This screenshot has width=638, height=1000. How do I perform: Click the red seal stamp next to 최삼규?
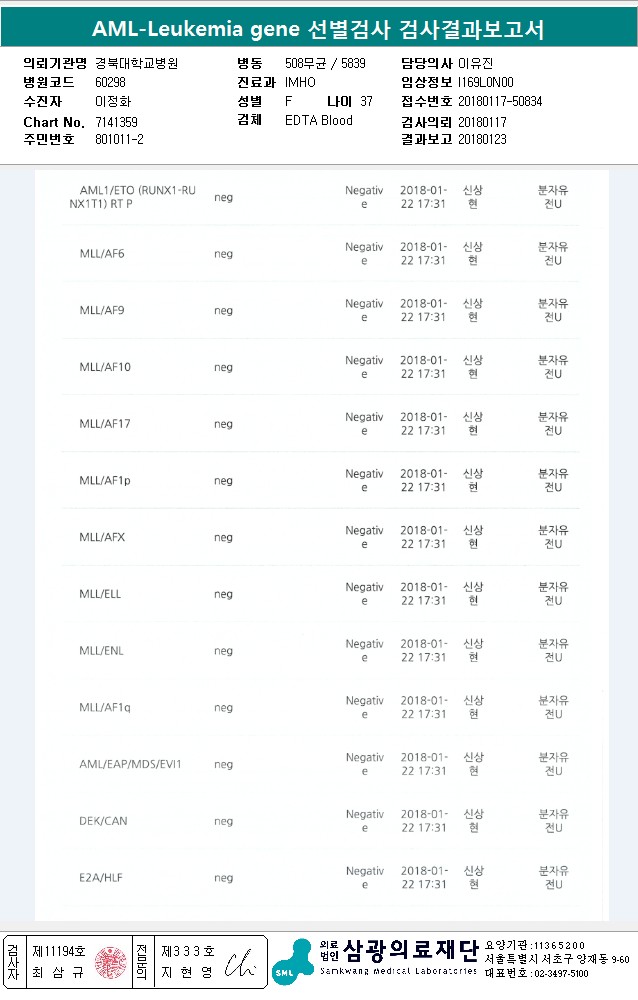[x=109, y=962]
